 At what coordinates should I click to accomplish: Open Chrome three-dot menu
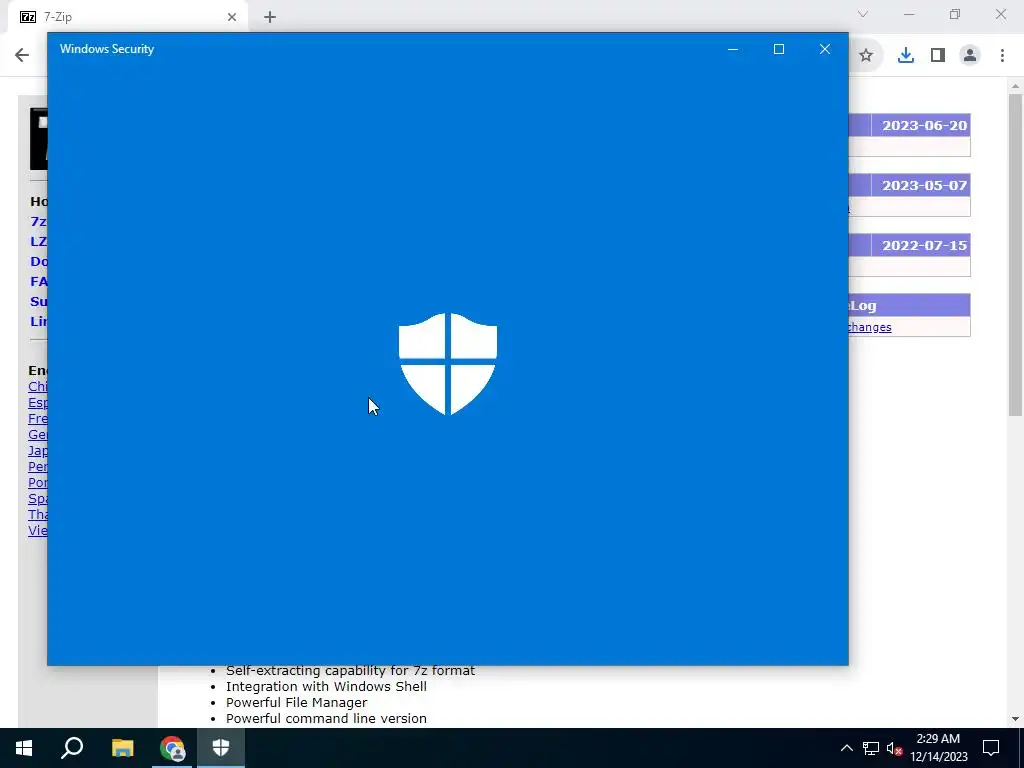pos(1002,56)
